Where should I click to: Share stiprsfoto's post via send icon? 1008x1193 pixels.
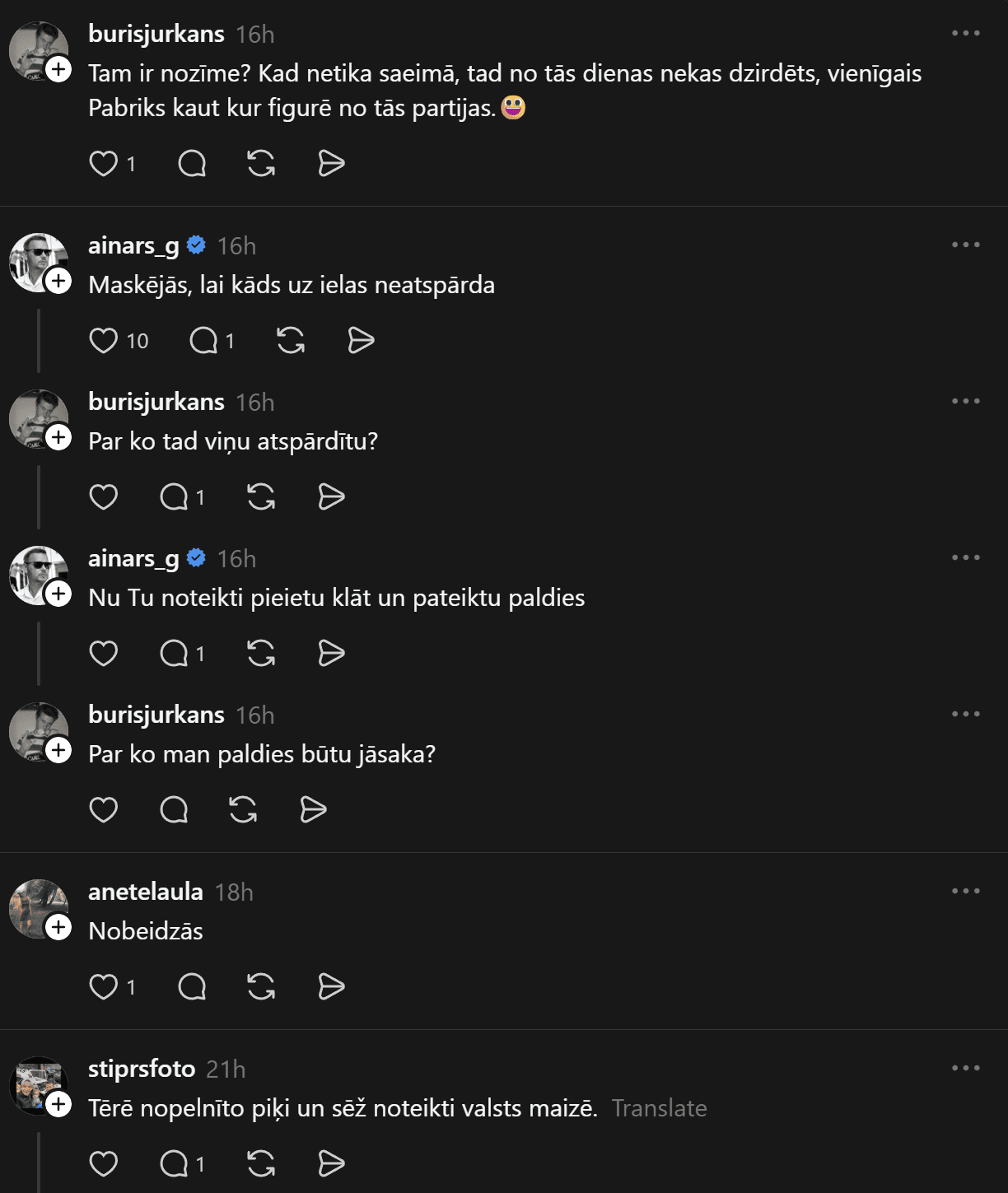[x=331, y=1163]
